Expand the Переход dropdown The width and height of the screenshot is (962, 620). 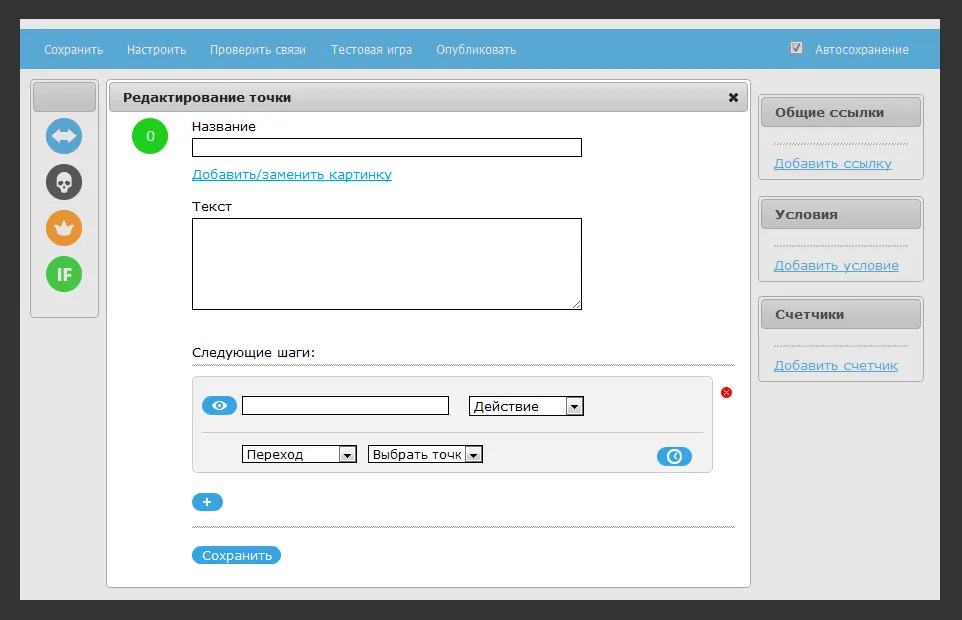click(299, 454)
